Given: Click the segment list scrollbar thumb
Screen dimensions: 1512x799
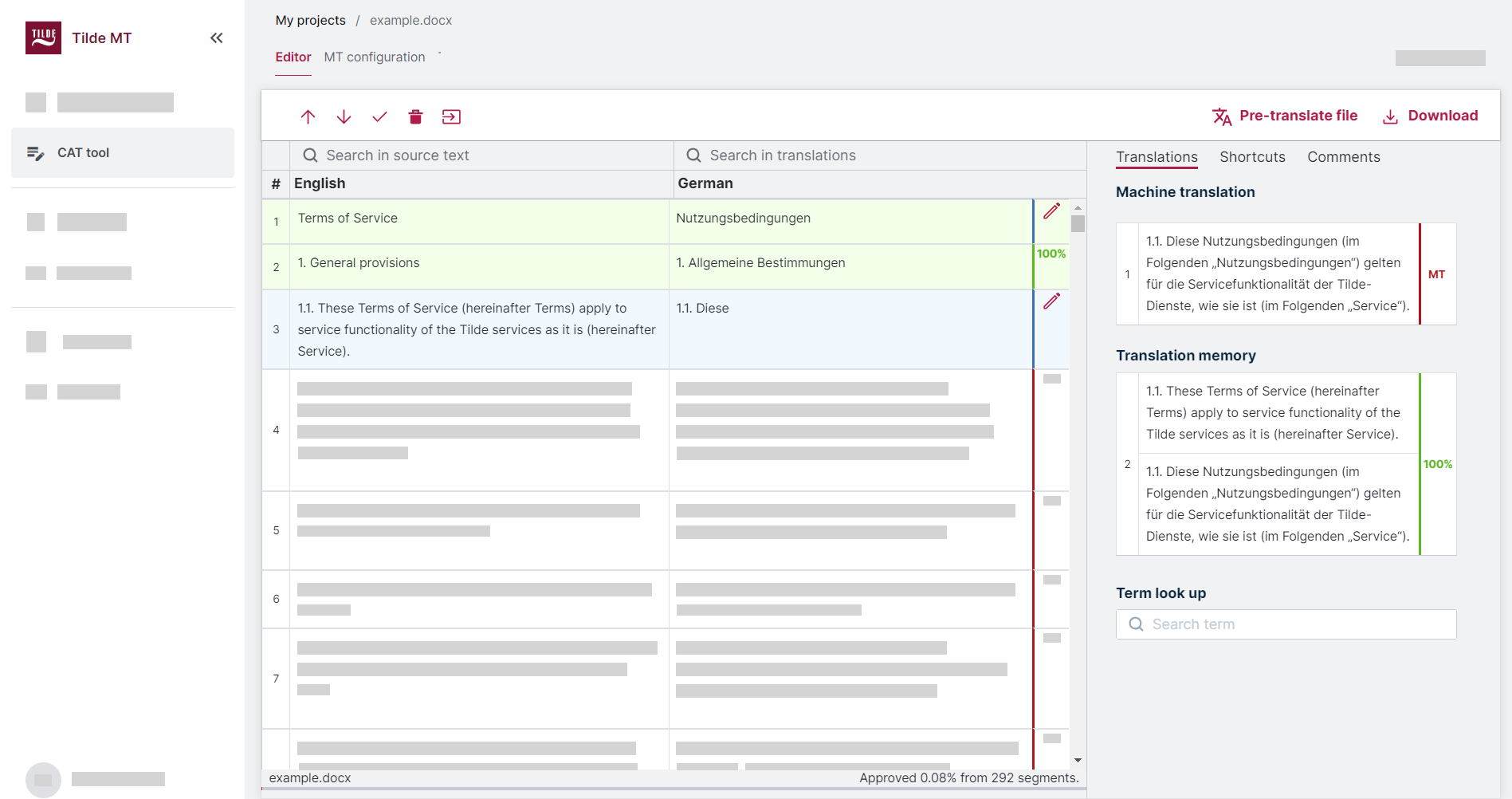Looking at the screenshot, I should coord(1078,223).
